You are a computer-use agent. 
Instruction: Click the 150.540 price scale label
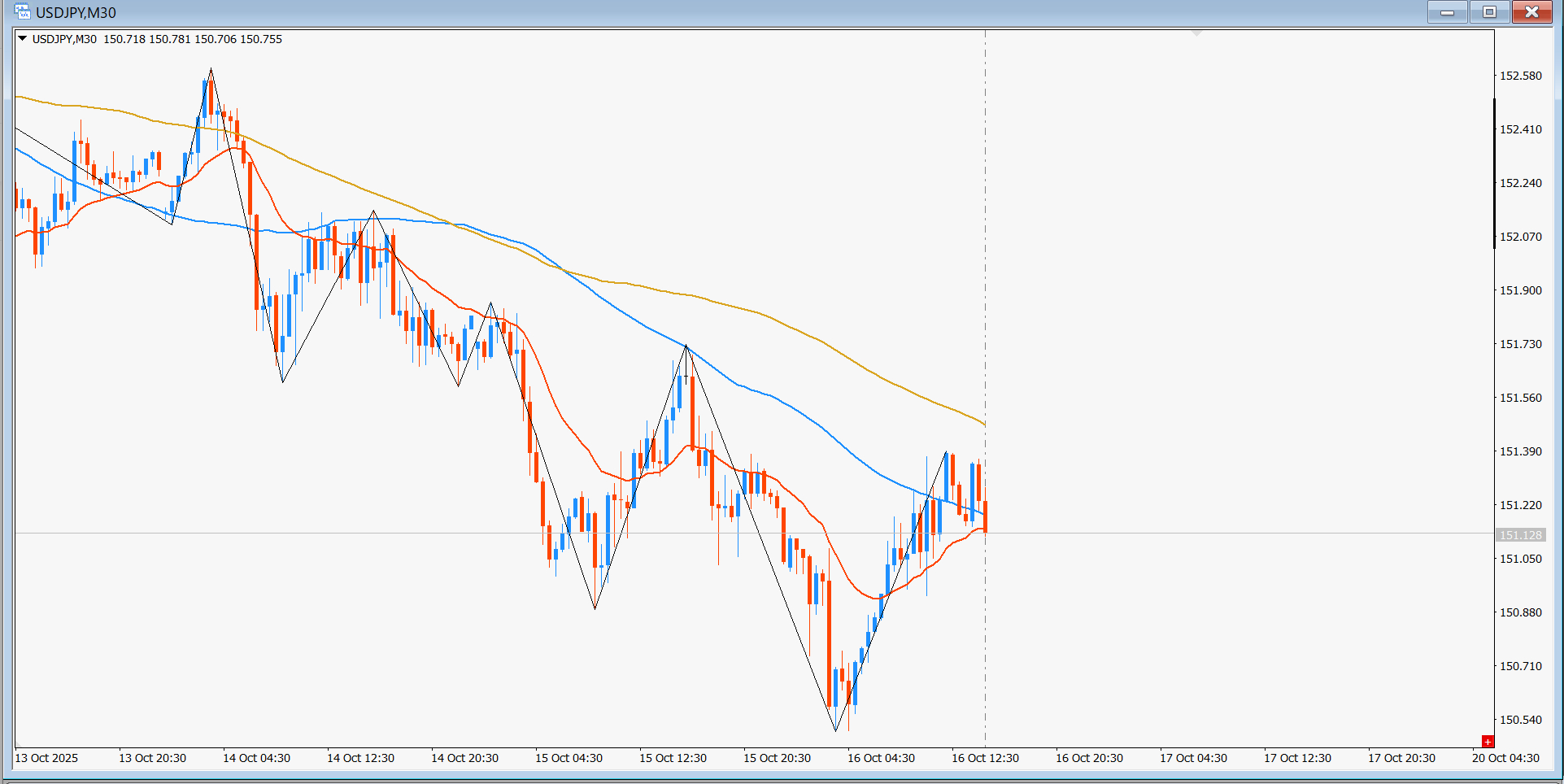[1521, 720]
